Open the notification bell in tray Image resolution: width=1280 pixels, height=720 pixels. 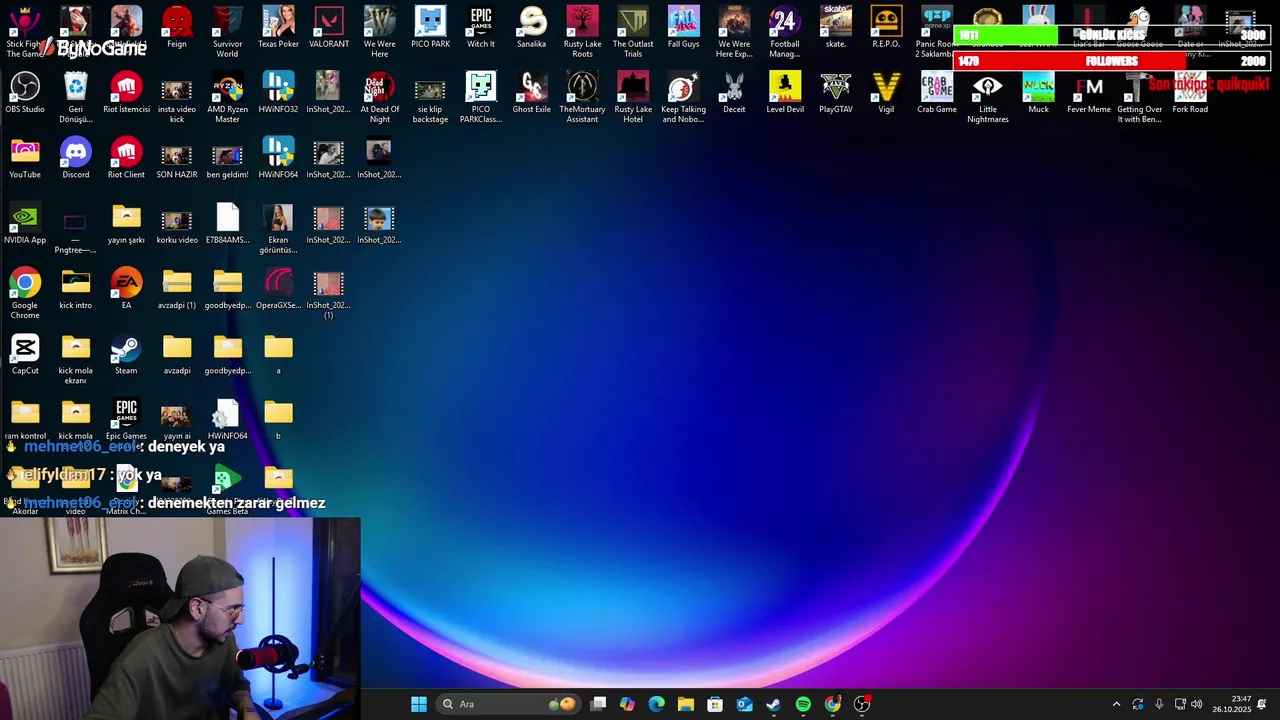tap(1262, 704)
